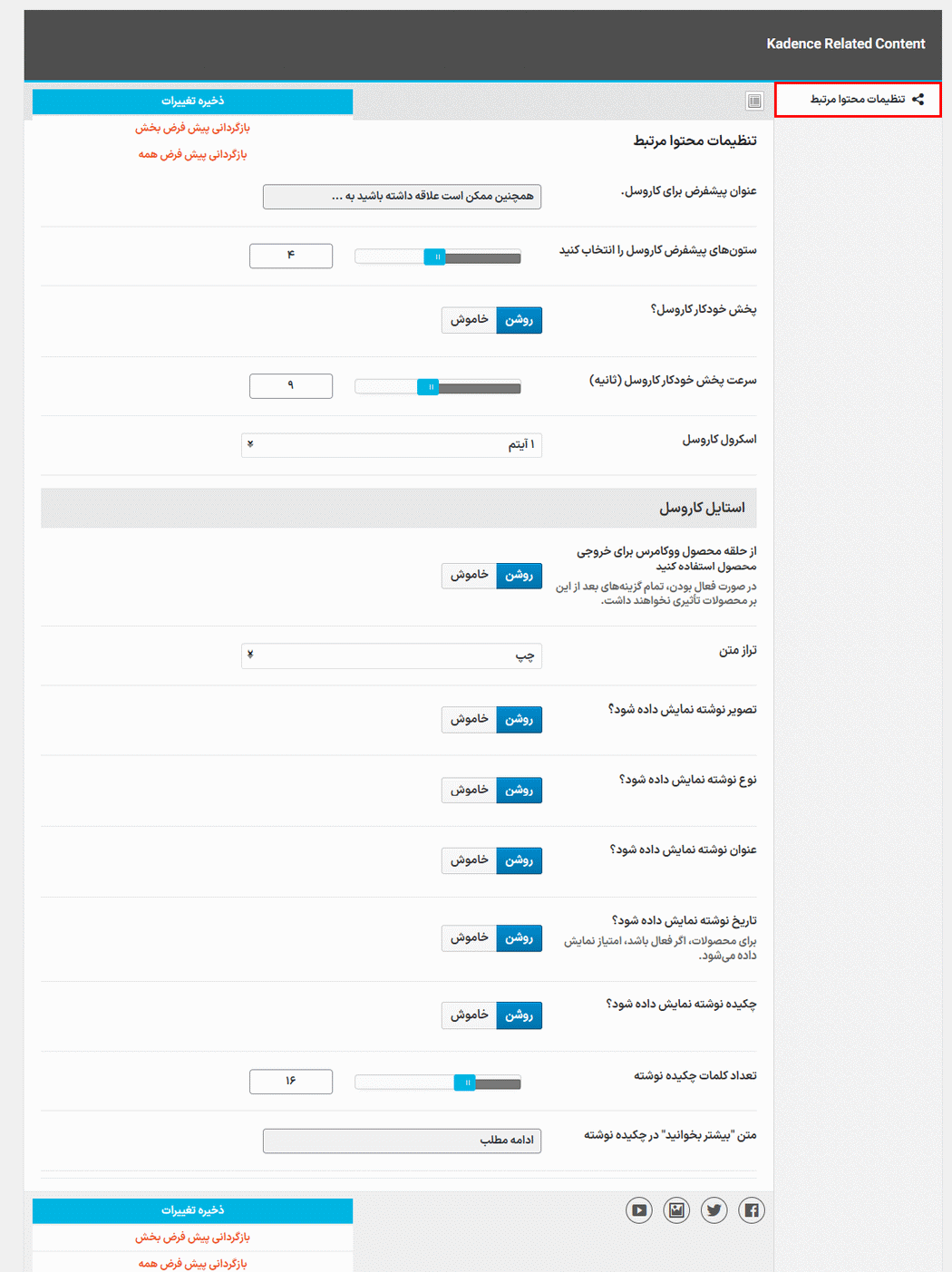Click the Facebook icon at the bottom
The height and width of the screenshot is (1272, 952).
(x=751, y=1209)
